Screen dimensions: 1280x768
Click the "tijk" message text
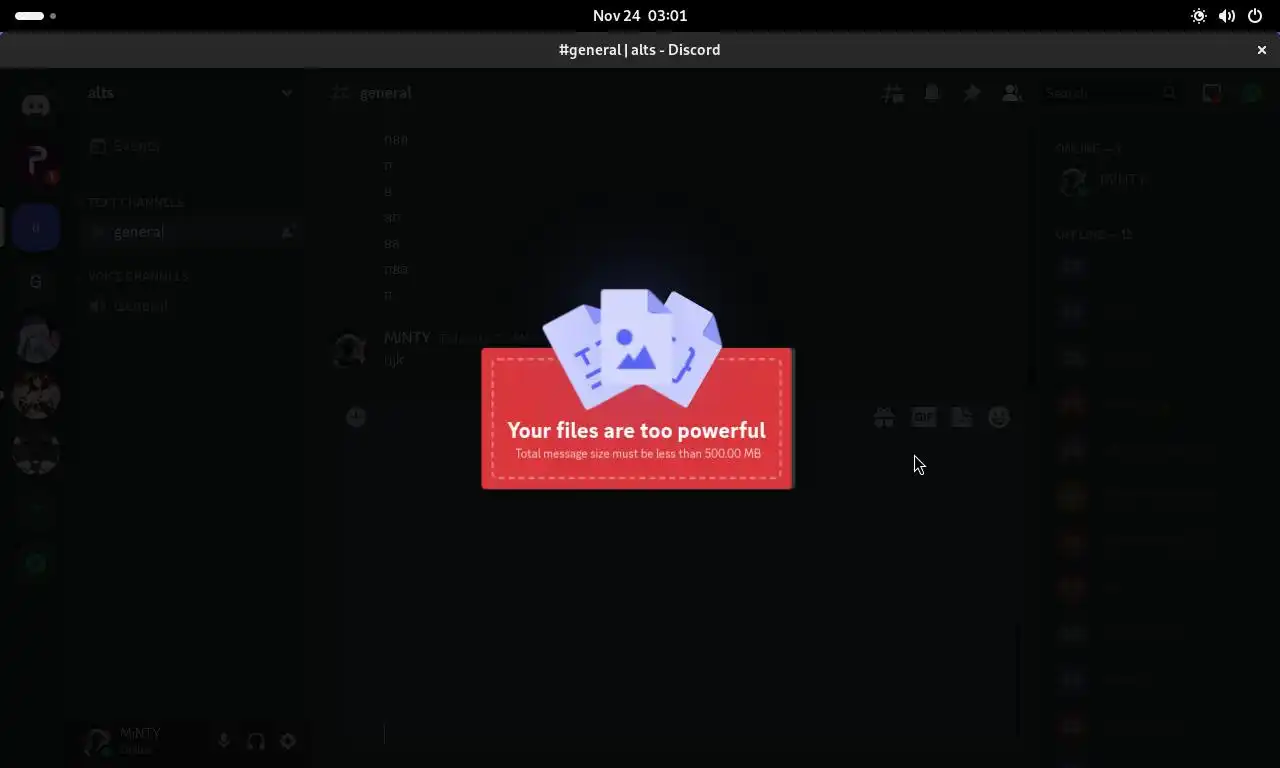pos(394,360)
